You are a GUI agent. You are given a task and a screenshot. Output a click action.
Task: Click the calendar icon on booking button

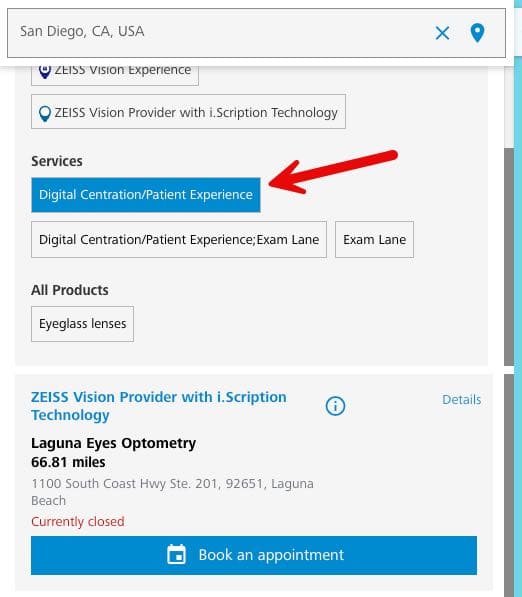tap(177, 554)
